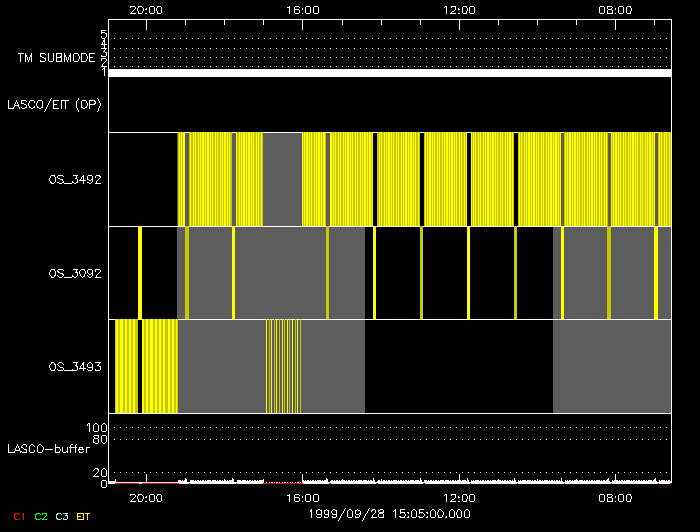The height and width of the screenshot is (532, 700).
Task: Select the white EIT legend label
Action: [x=84, y=516]
